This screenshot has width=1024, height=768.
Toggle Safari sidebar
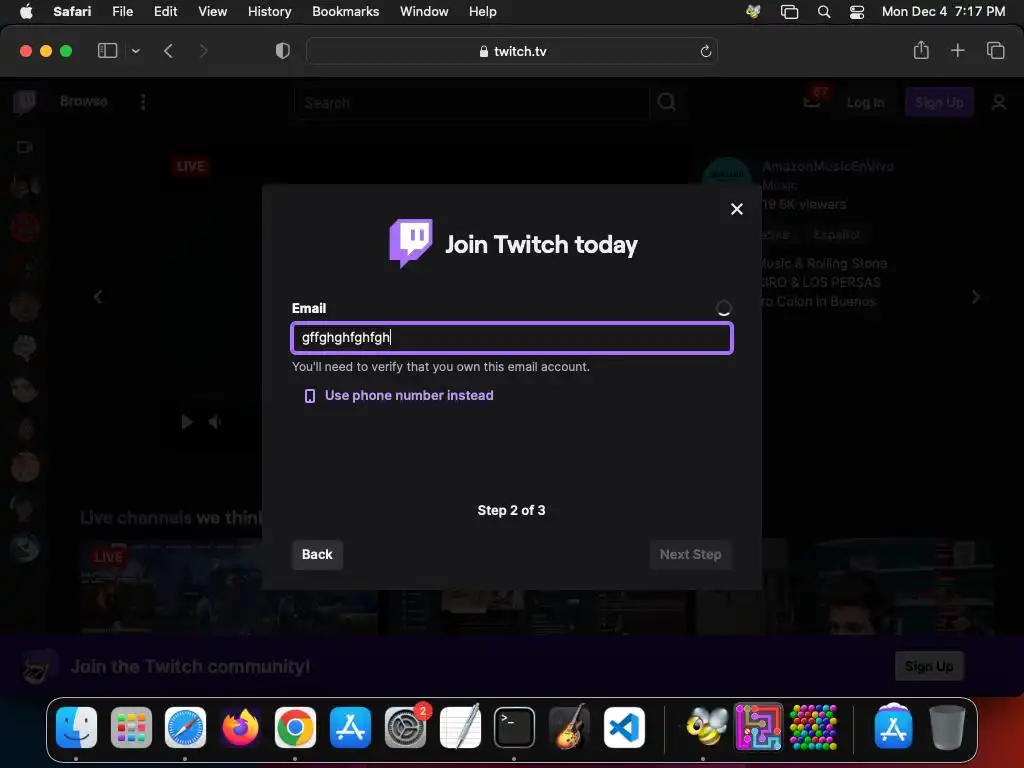click(107, 50)
